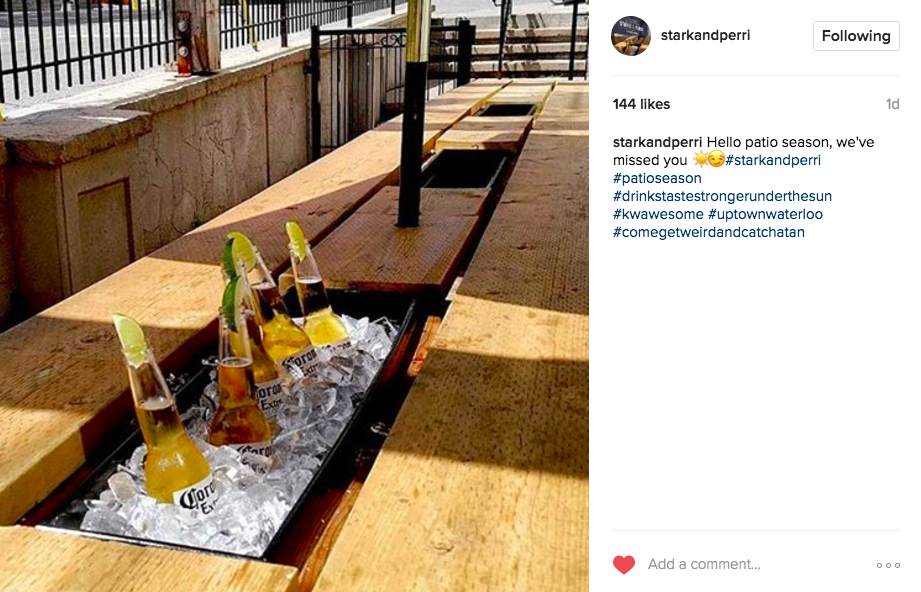Open the #uptownwaterloo hashtag
The height and width of the screenshot is (592, 921).
(x=765, y=214)
